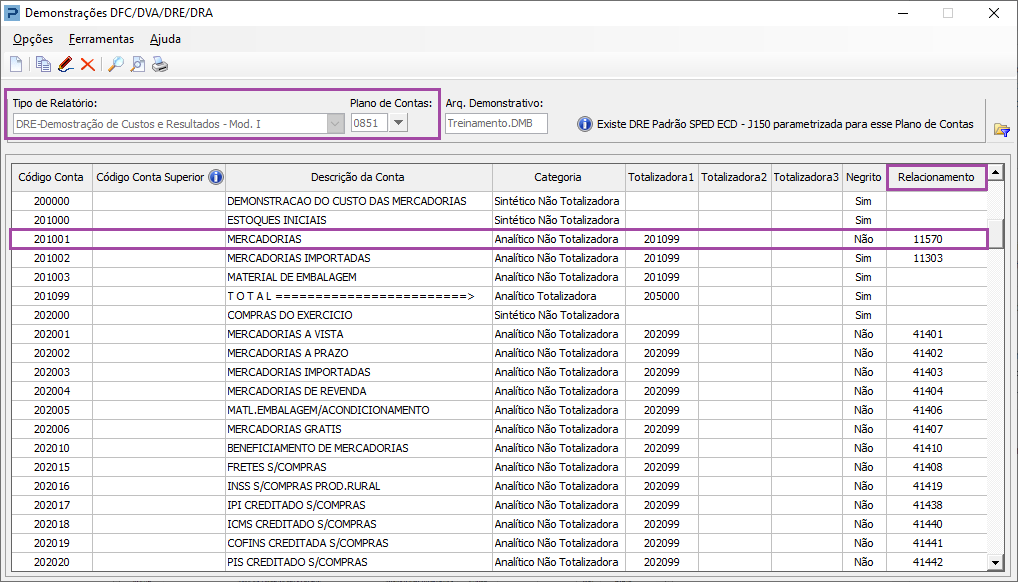Expand the Plano de Contas dropdown arrow
This screenshot has width=1018, height=582.
pos(398,123)
